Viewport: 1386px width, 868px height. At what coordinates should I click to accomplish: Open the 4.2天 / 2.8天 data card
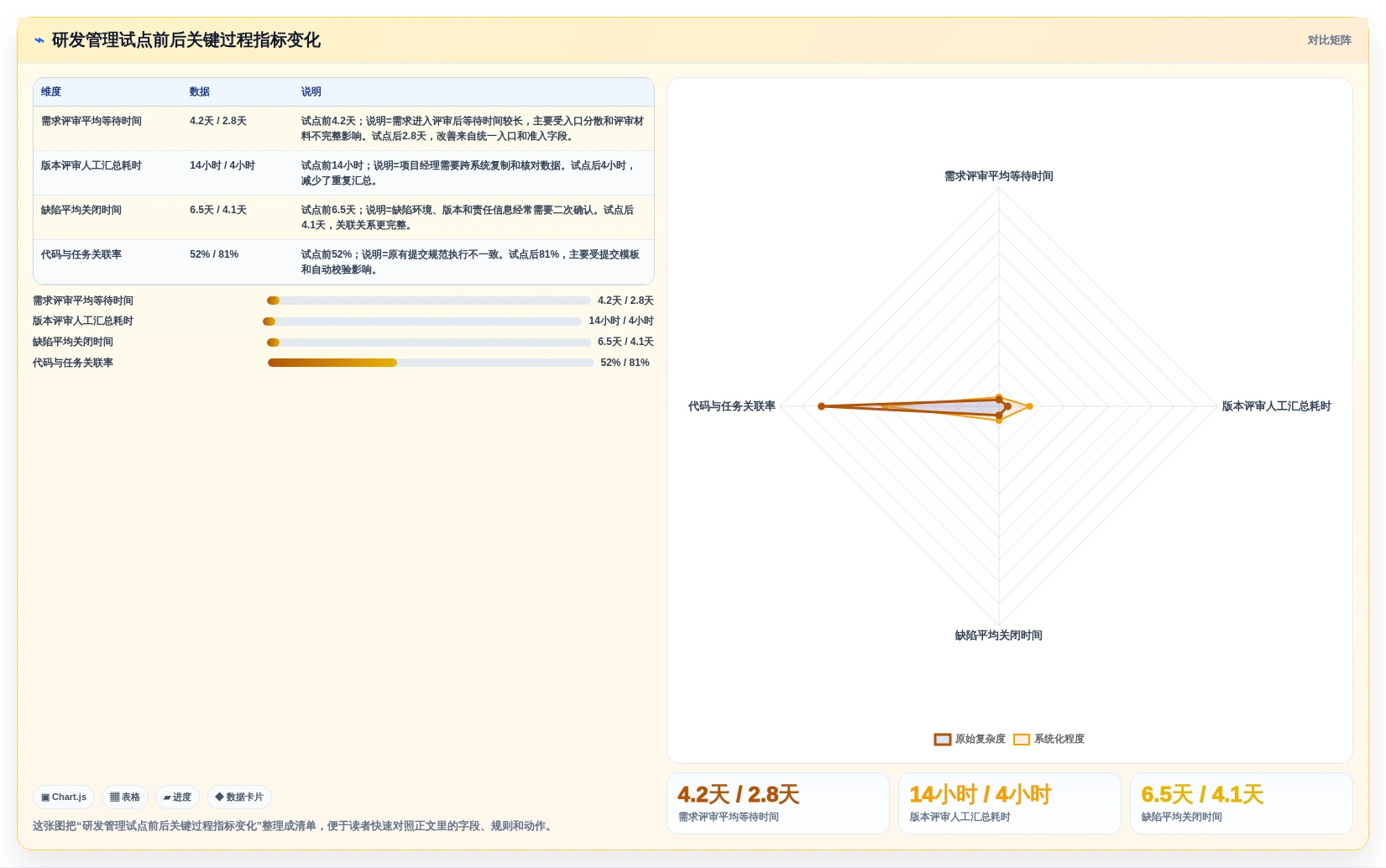pyautogui.click(x=778, y=803)
